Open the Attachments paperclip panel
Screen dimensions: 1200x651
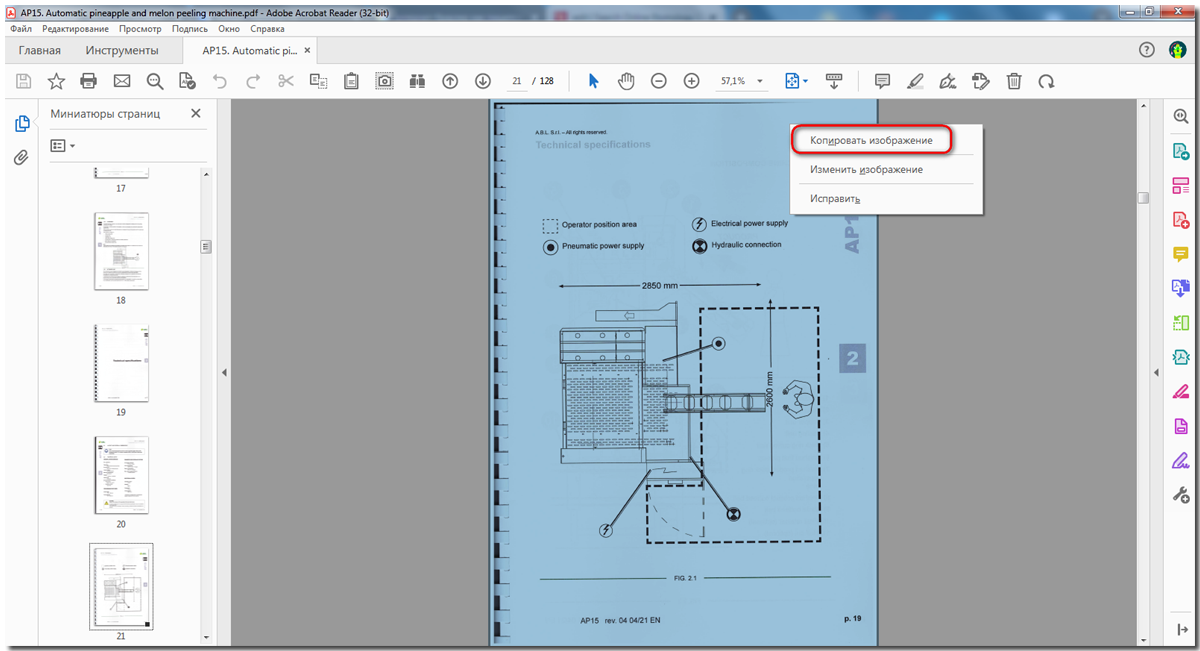21,158
